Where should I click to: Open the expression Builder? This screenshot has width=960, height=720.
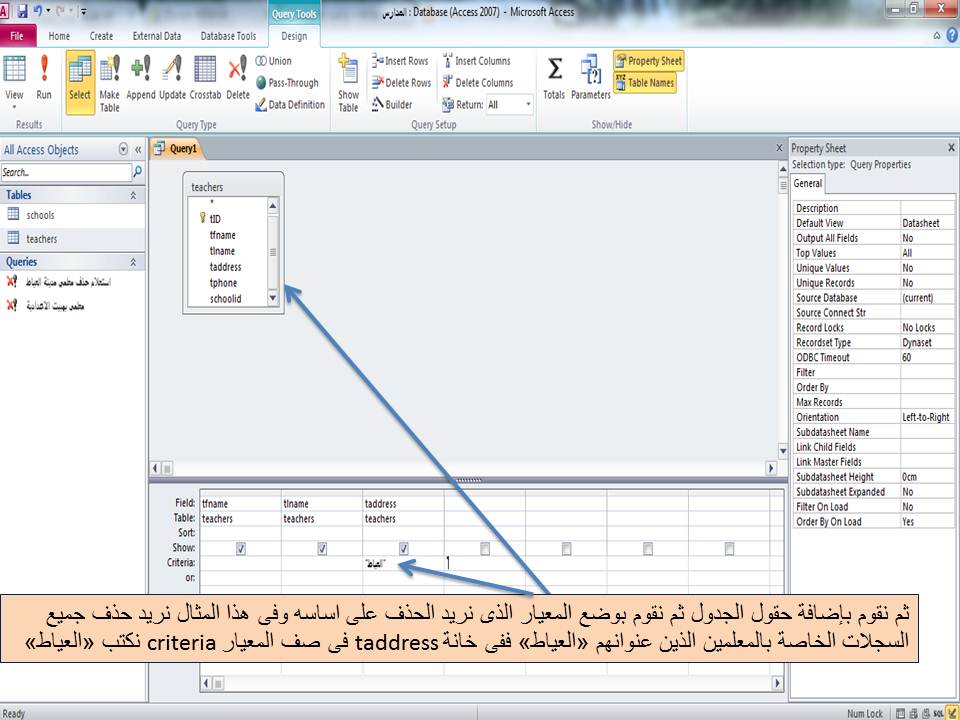point(392,105)
